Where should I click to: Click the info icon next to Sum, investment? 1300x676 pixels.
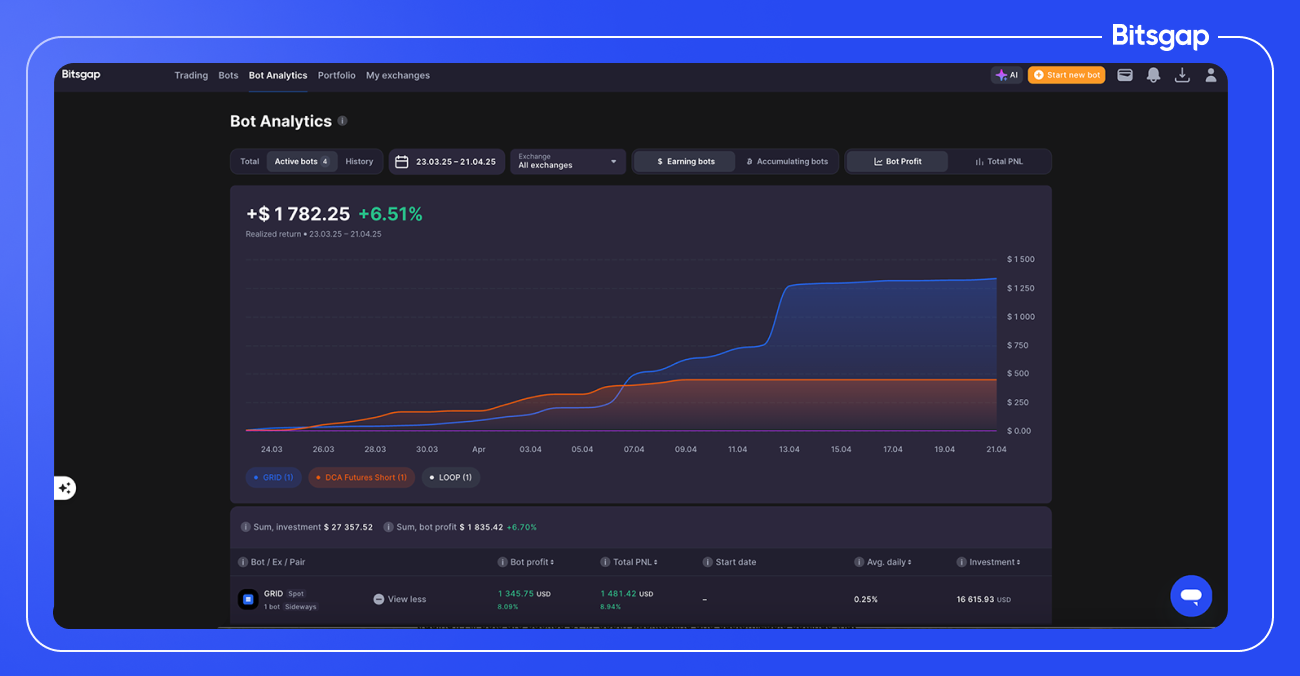[246, 527]
